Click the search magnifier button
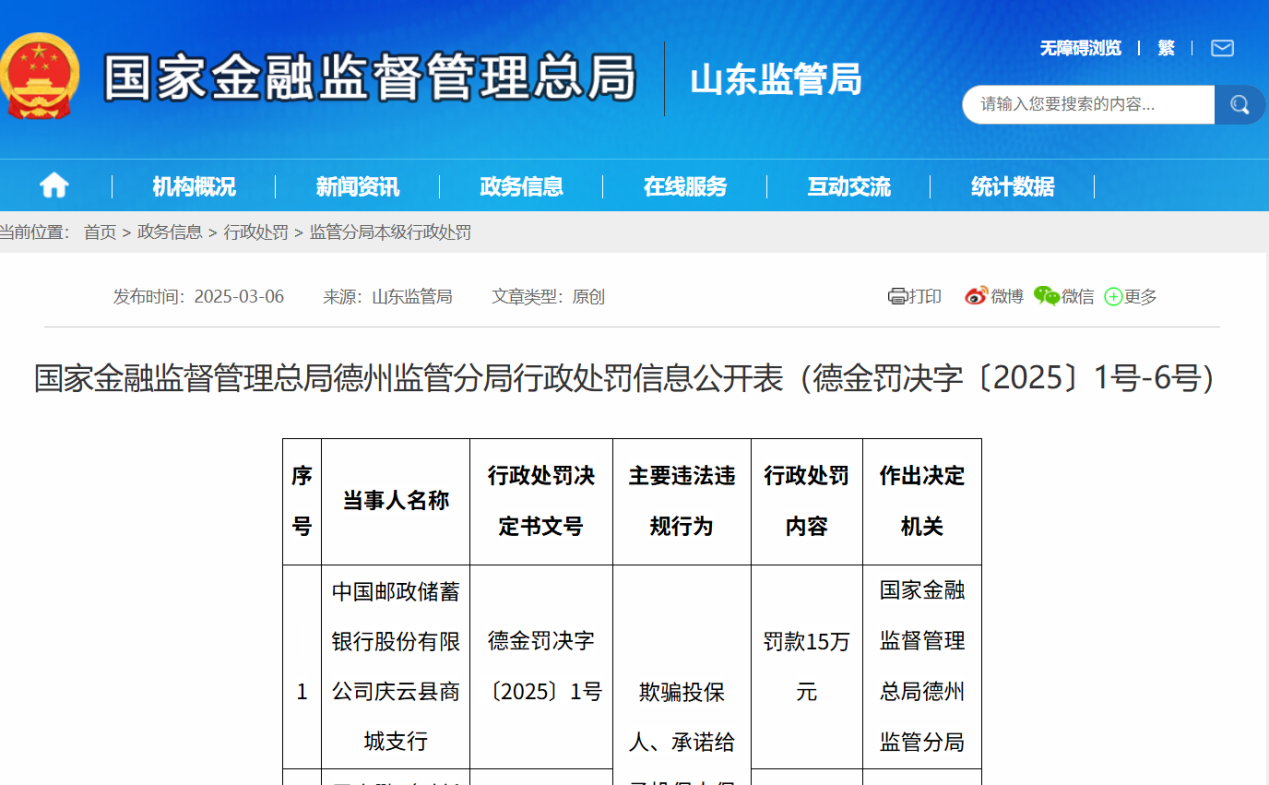Viewport: 1269px width, 785px height. [1240, 105]
